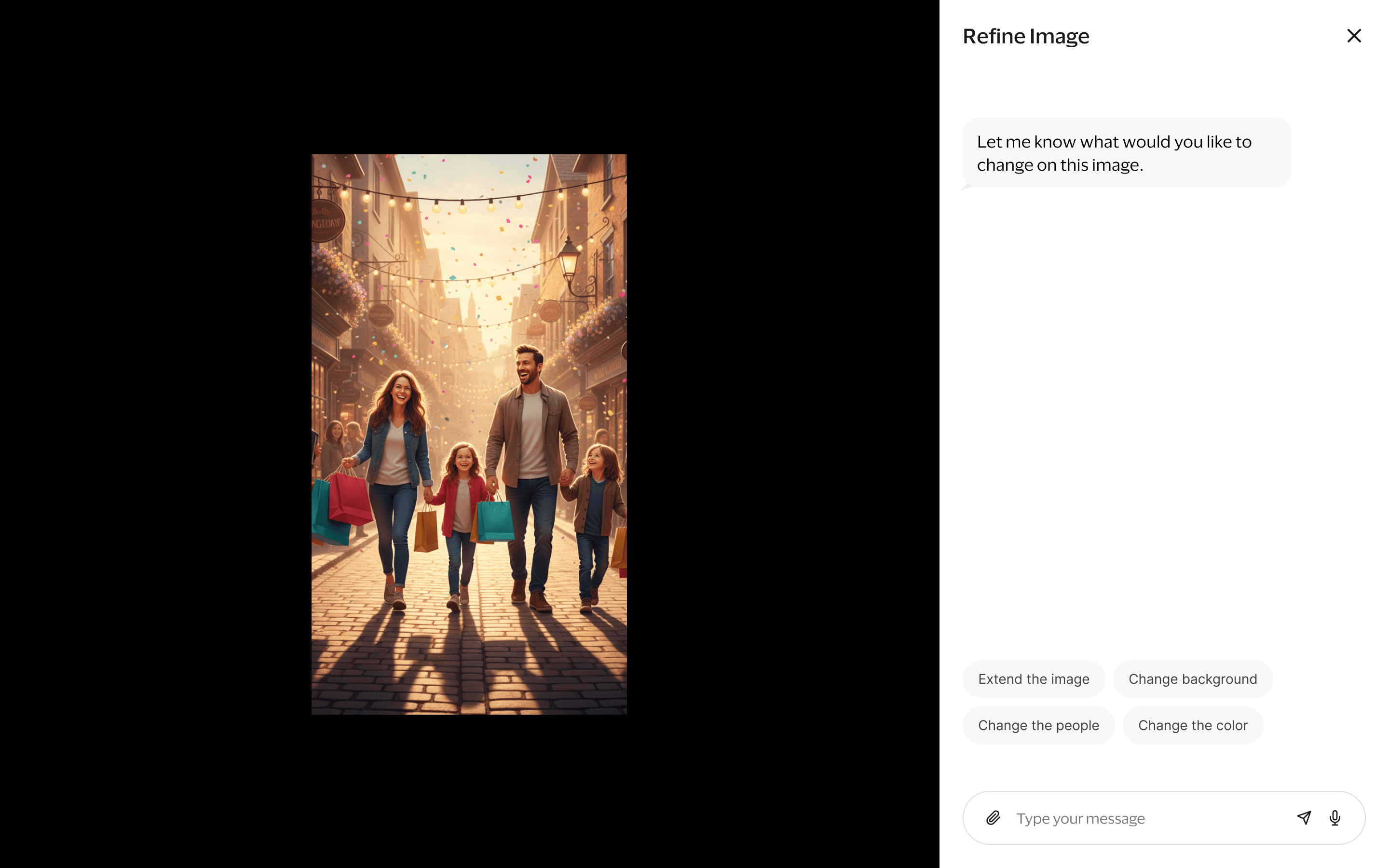1389x868 pixels.
Task: Choose the 'Extend the image' suggestion
Action: pos(1033,678)
